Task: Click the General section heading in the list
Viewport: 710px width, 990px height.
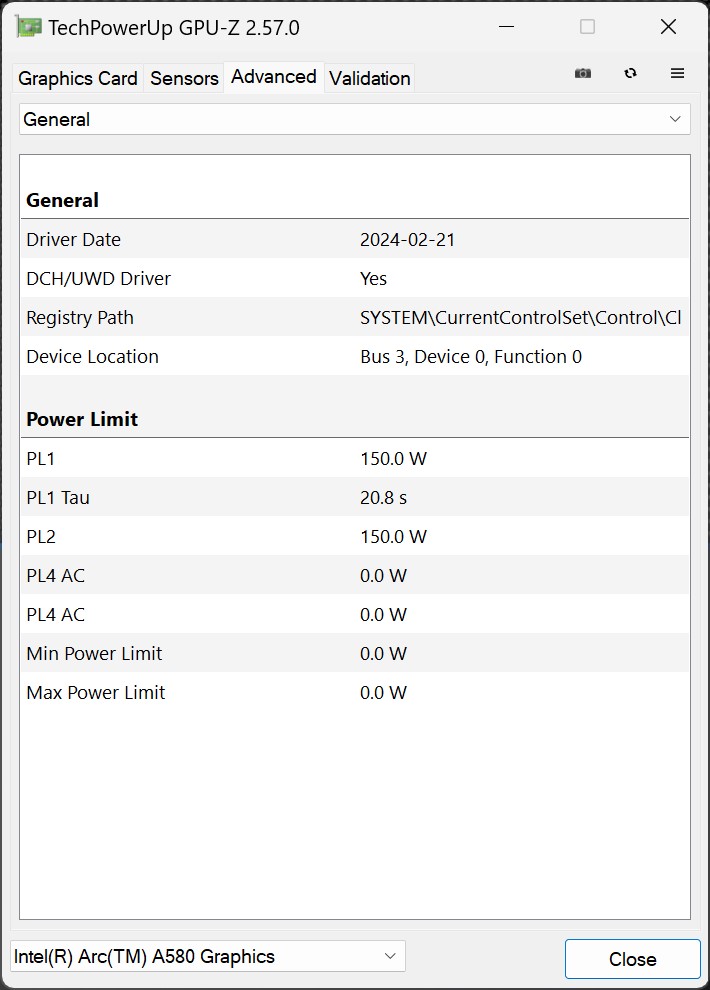Action: point(62,200)
